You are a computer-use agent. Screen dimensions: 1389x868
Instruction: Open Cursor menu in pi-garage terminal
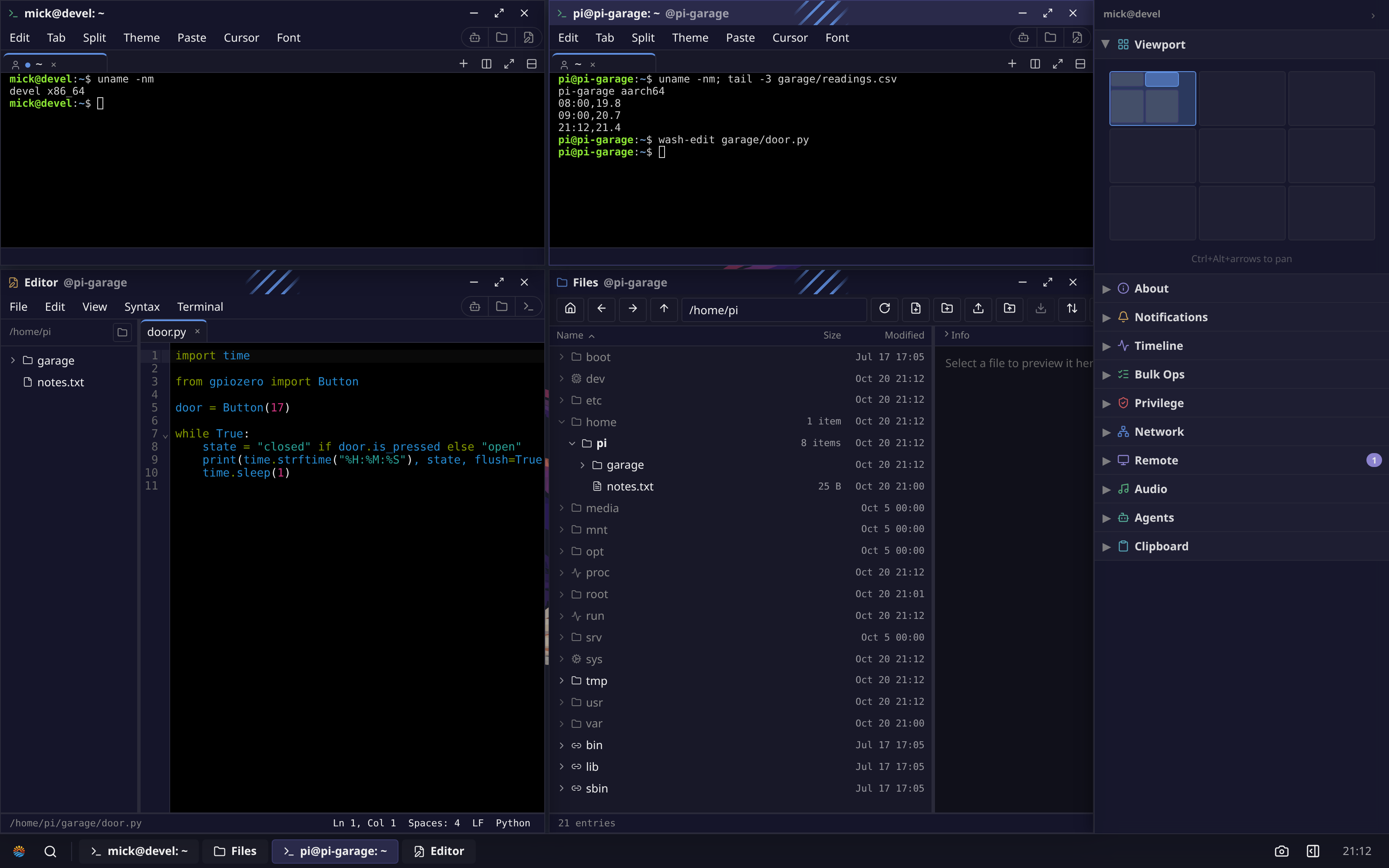(790, 37)
